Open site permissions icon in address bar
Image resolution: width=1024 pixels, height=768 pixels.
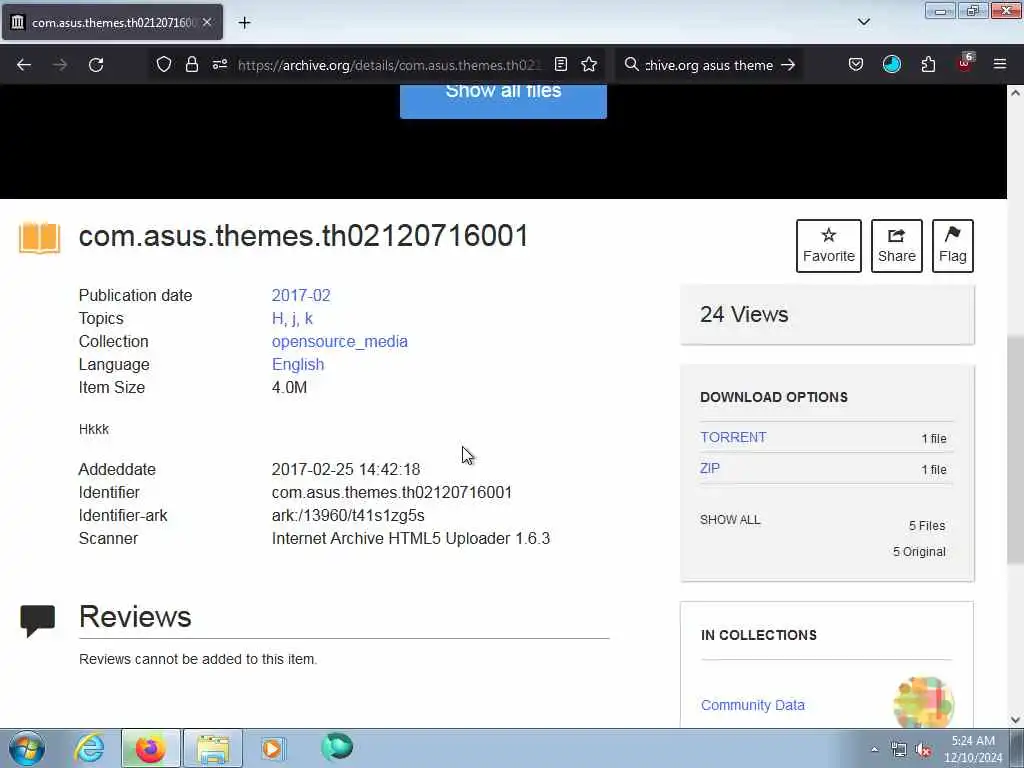click(x=220, y=64)
